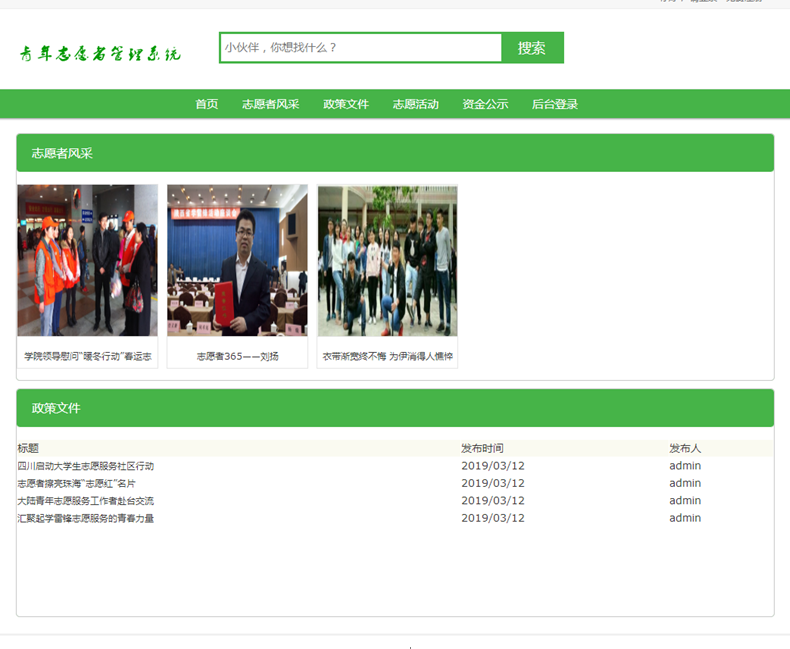Open 汇聚起学雷锋志愿服务的青春力量 policy link
The width and height of the screenshot is (790, 649).
(x=86, y=518)
